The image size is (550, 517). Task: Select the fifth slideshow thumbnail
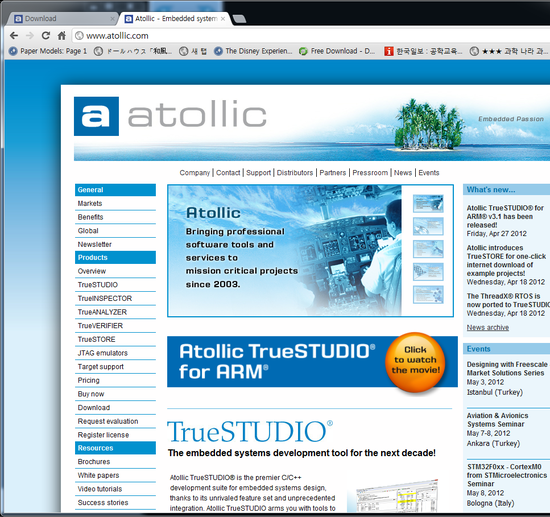428,295
